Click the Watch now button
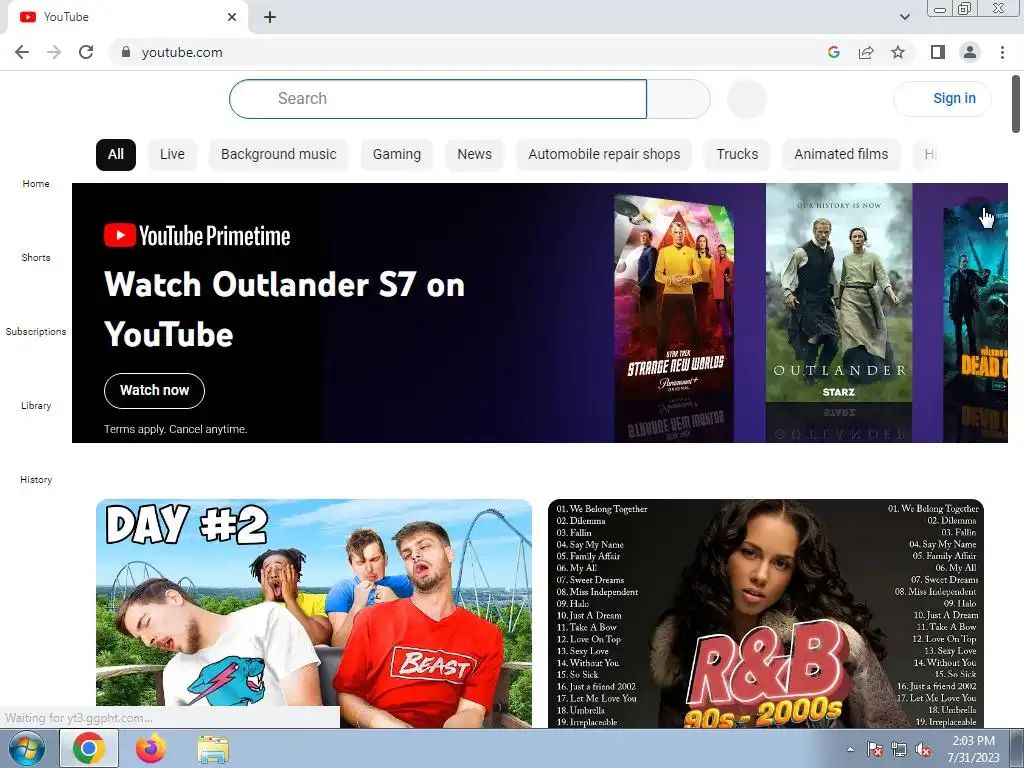The height and width of the screenshot is (768, 1024). pos(154,391)
